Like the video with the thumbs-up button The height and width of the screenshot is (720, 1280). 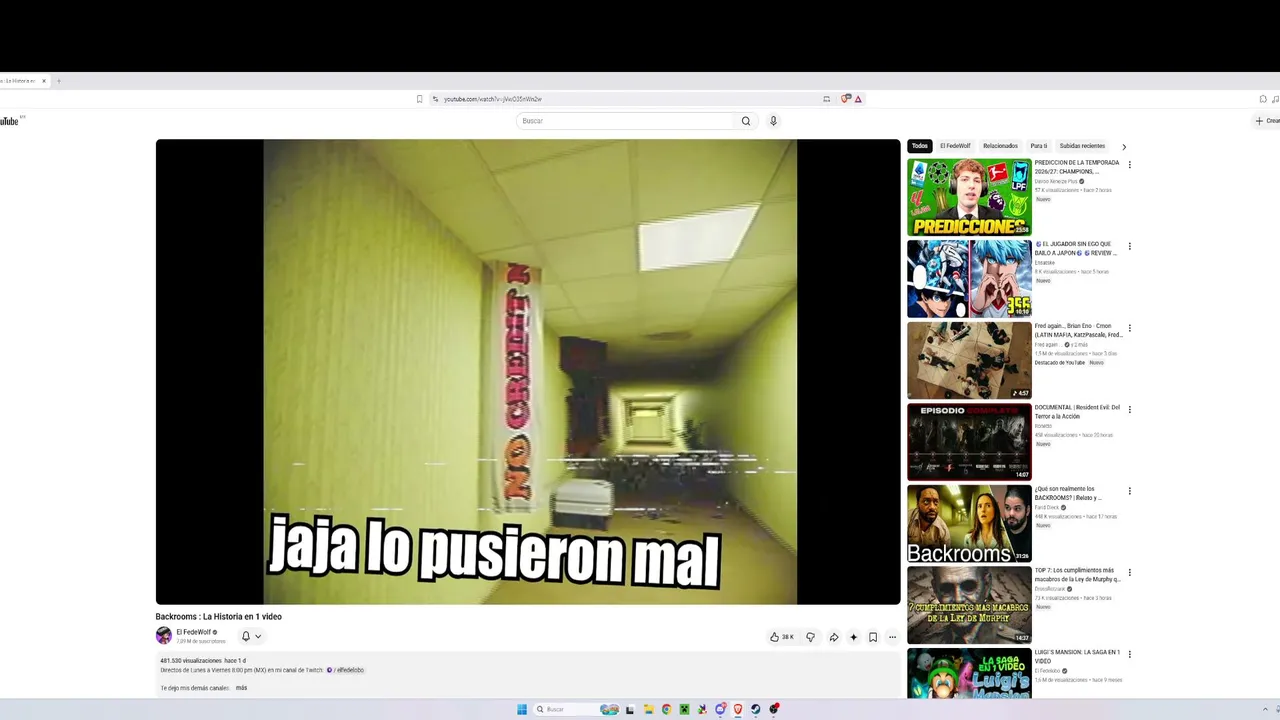pyautogui.click(x=782, y=637)
